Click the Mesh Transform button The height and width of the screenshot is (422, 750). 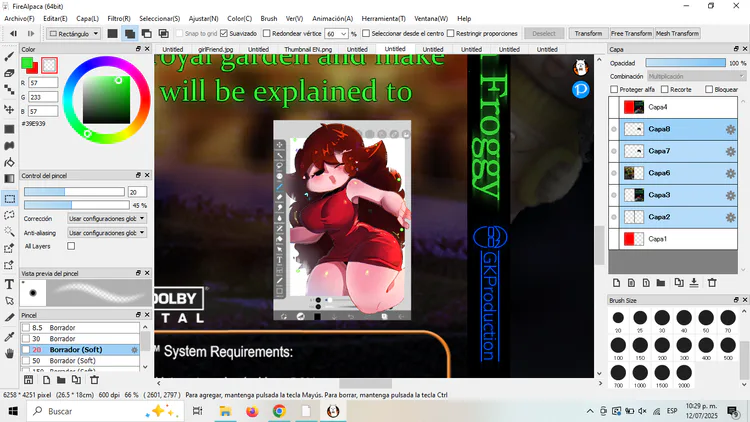(x=677, y=33)
